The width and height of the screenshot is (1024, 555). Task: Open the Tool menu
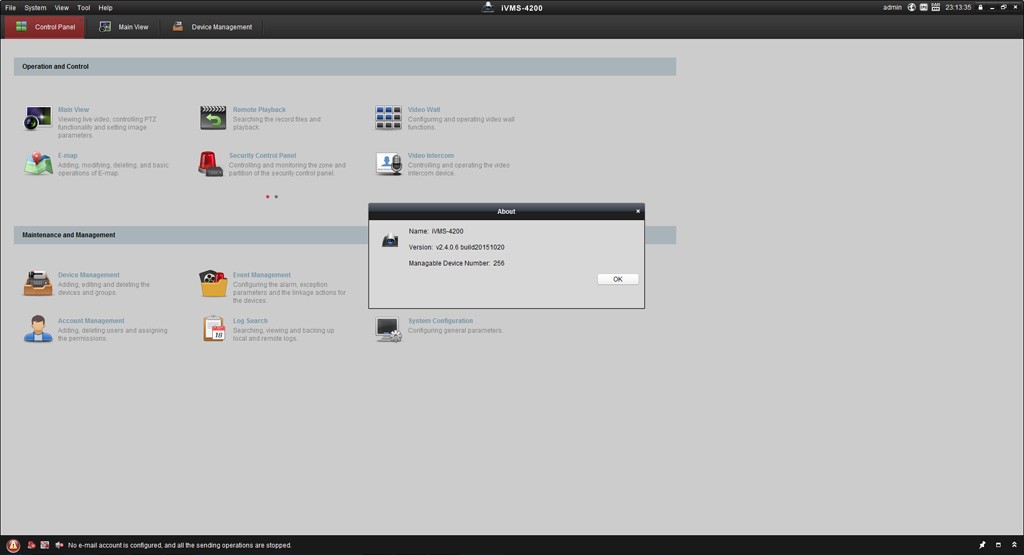84,8
